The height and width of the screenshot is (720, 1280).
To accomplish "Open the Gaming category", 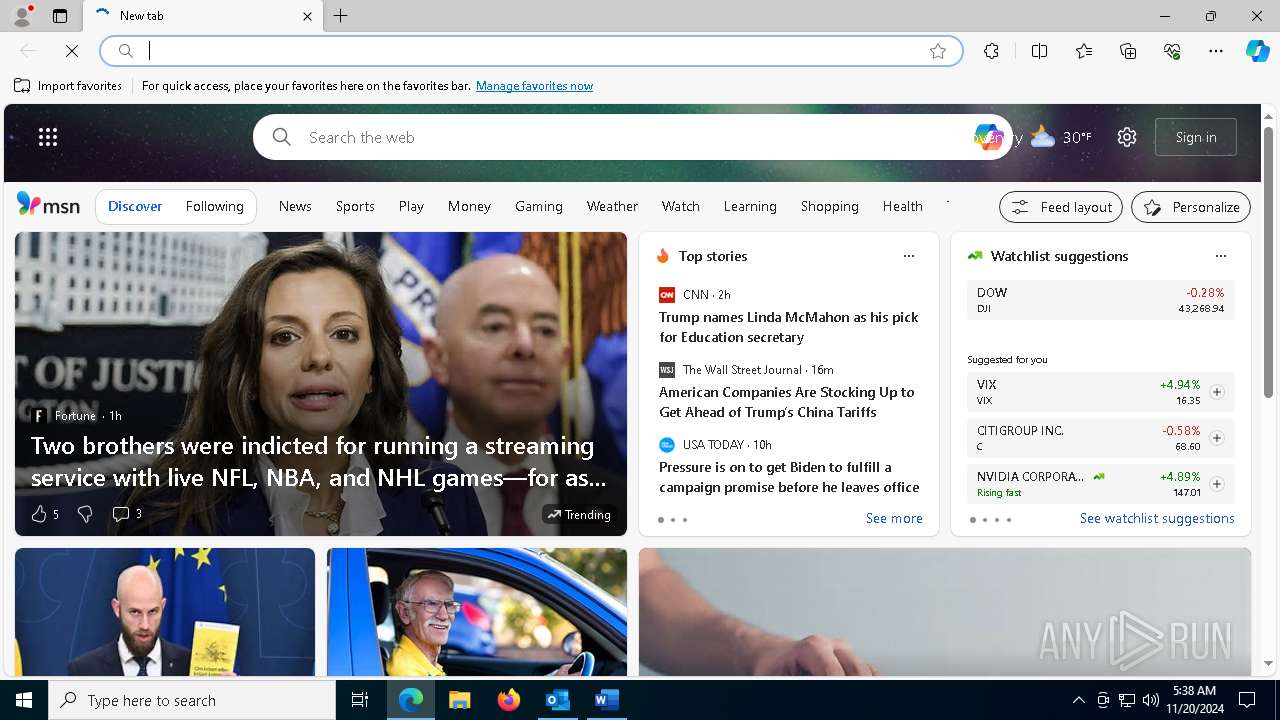I will [x=539, y=206].
